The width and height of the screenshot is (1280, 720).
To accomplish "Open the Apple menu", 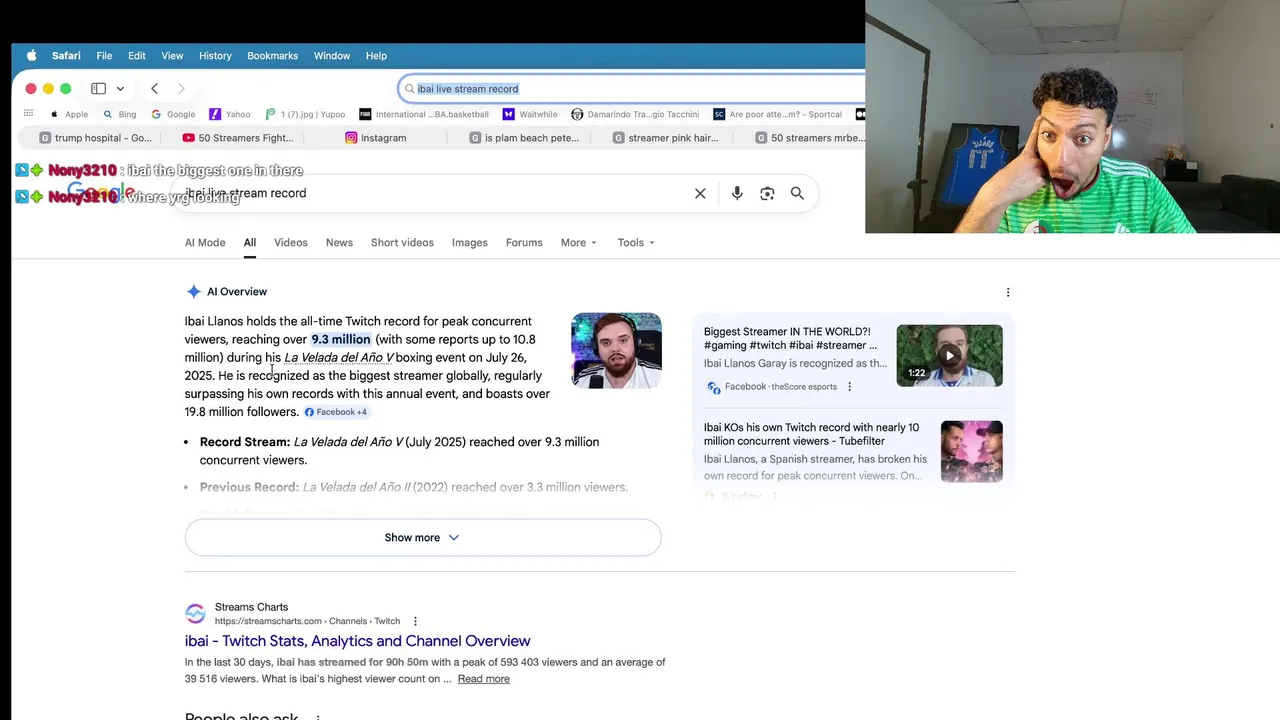I will (31, 56).
